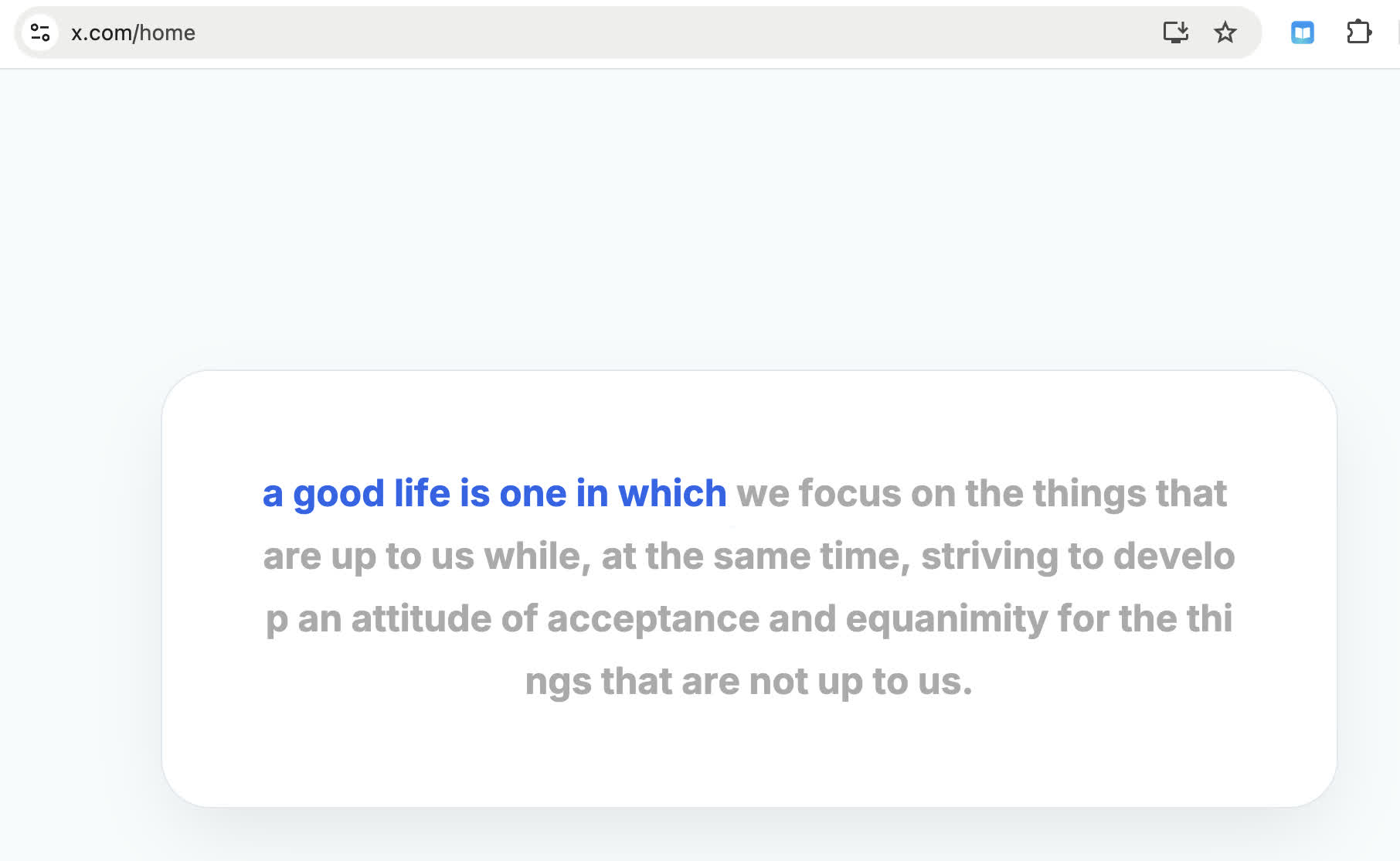1400x861 pixels.
Task: Click the blue word "one" in the quote
Action: click(x=533, y=494)
